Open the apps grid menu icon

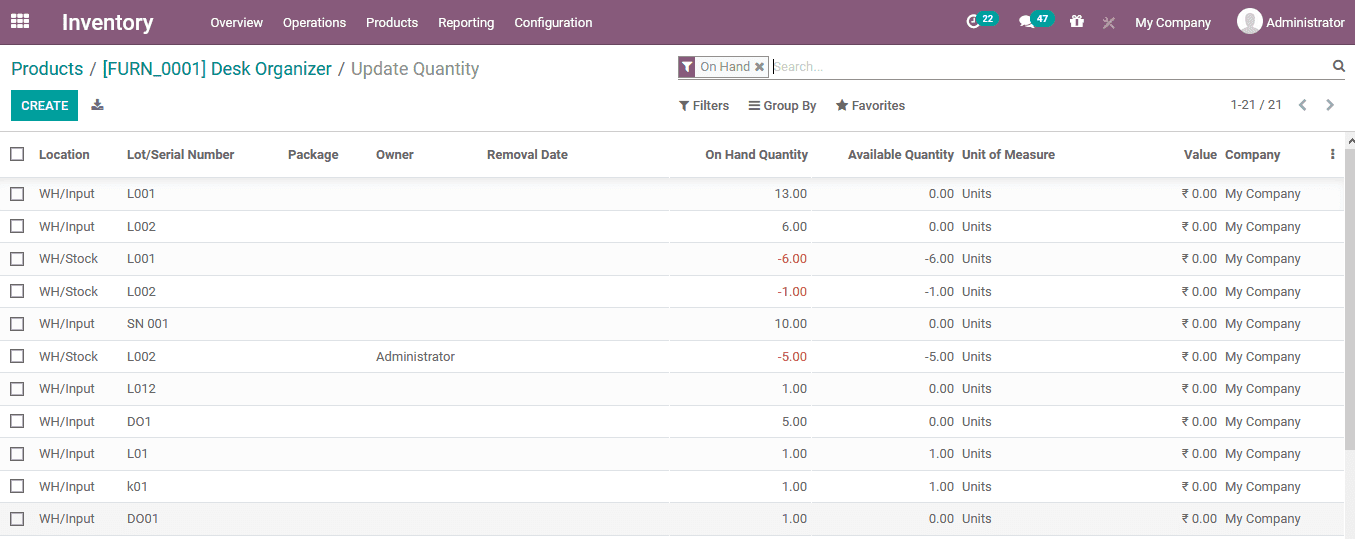click(x=20, y=21)
